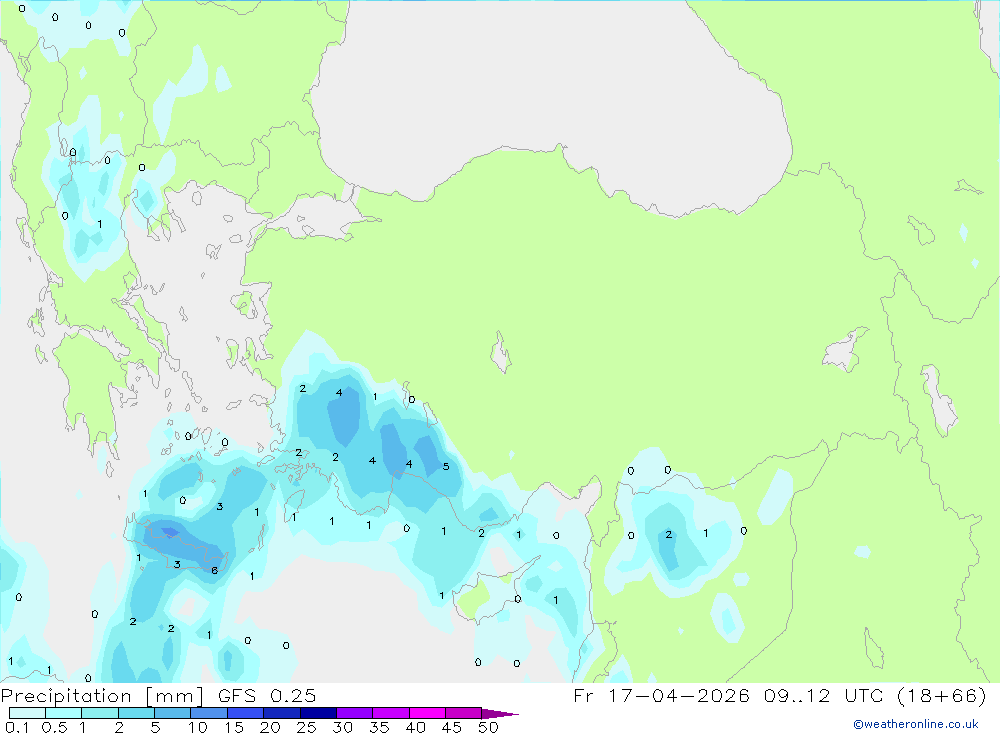Image resolution: width=1000 pixels, height=733 pixels.
Task: Click the lightest cyan 0.1–0.5 mm legend swatch
Action: 27,713
